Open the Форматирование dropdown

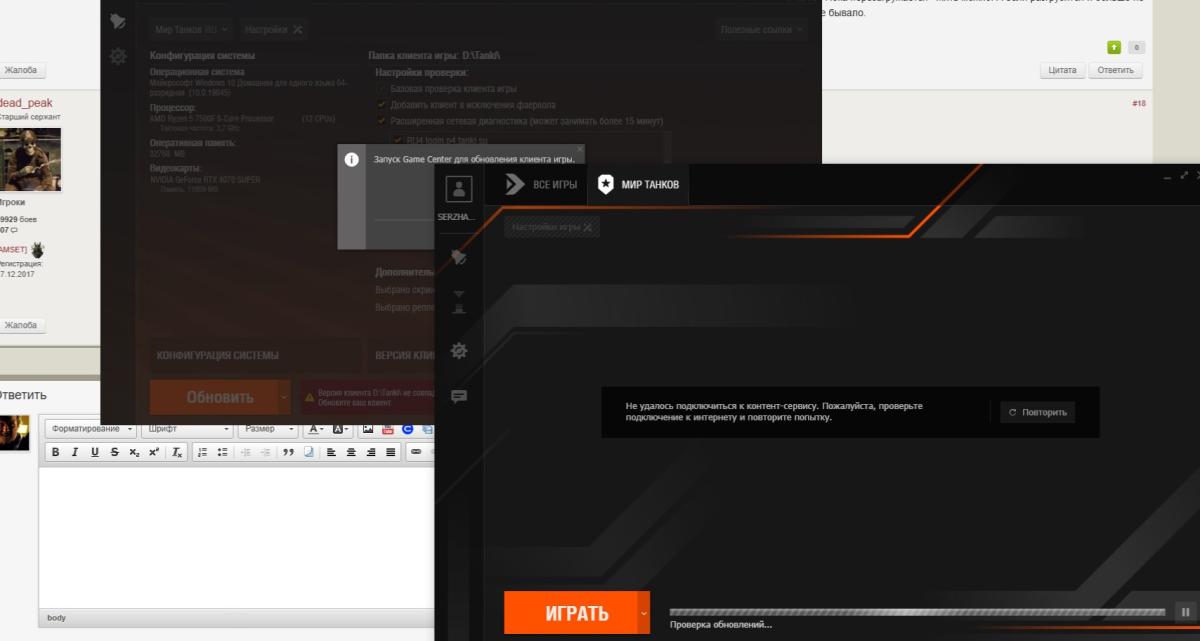(90, 429)
